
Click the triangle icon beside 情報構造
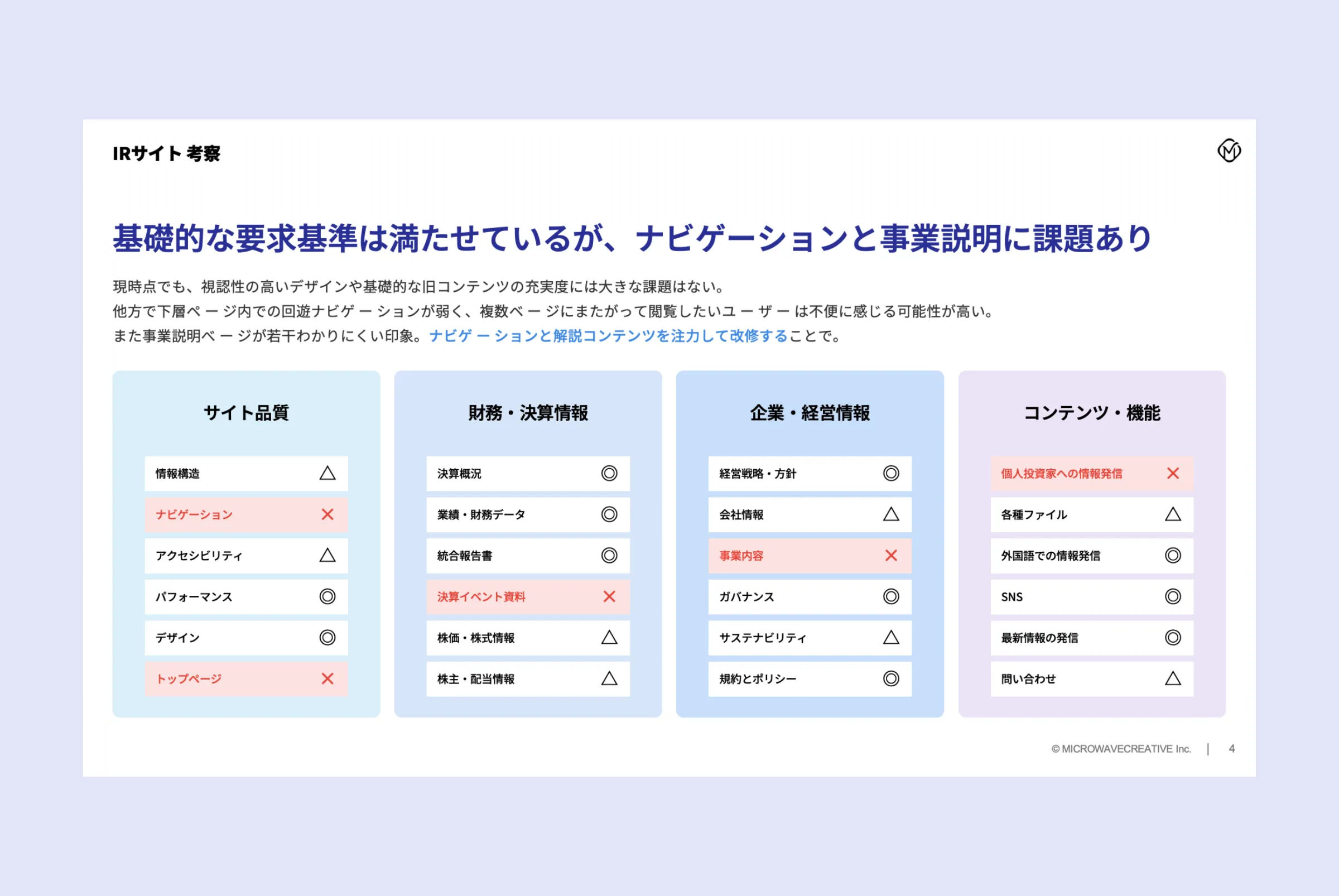[x=327, y=473]
